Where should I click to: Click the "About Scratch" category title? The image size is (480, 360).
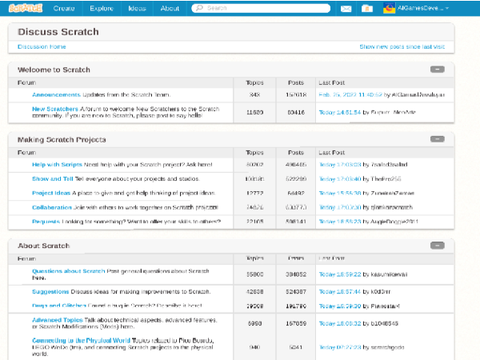(x=44, y=246)
